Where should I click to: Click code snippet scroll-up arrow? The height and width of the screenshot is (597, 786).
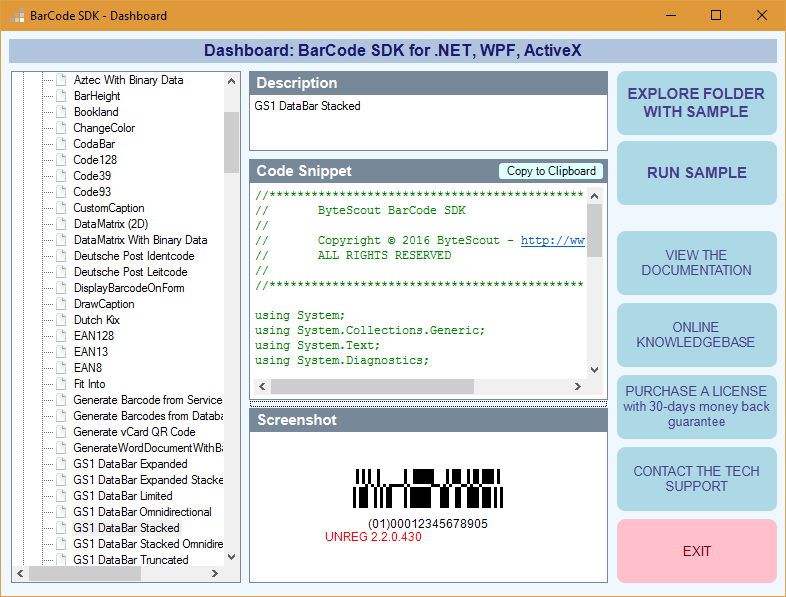tap(595, 196)
